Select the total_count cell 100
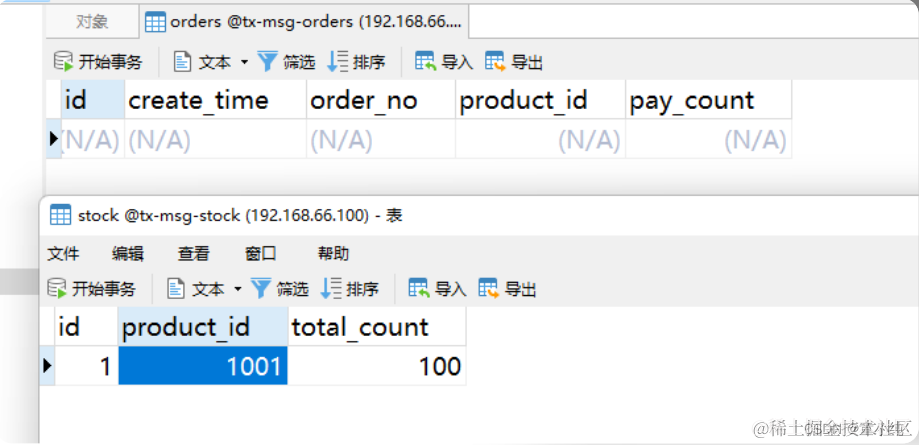This screenshot has height=445, width=919. tap(377, 366)
